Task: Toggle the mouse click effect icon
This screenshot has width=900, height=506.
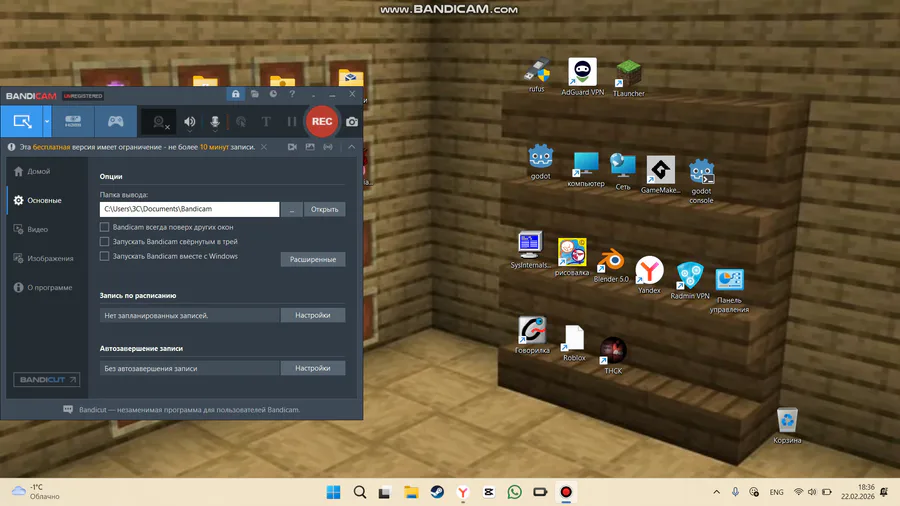Action: click(241, 122)
